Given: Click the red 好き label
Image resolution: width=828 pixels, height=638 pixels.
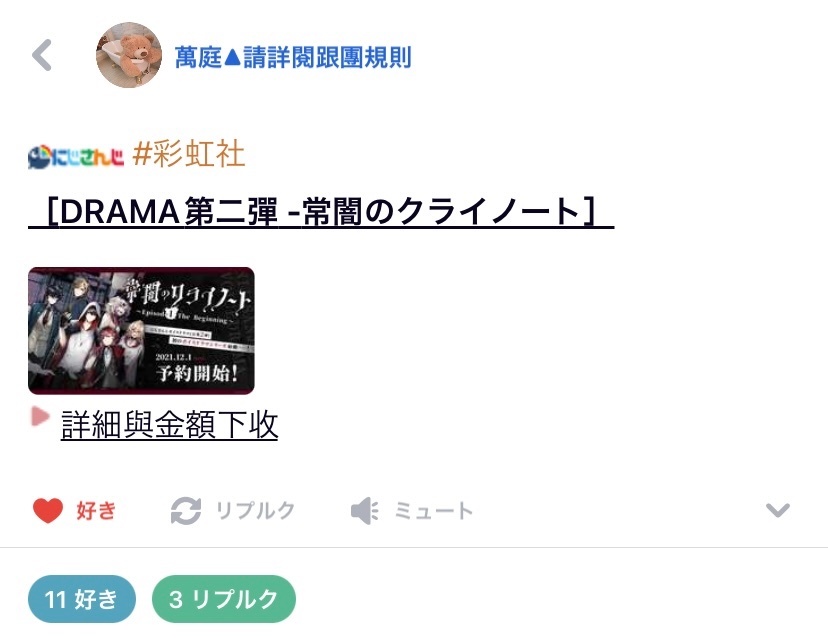Looking at the screenshot, I should pyautogui.click(x=96, y=510).
